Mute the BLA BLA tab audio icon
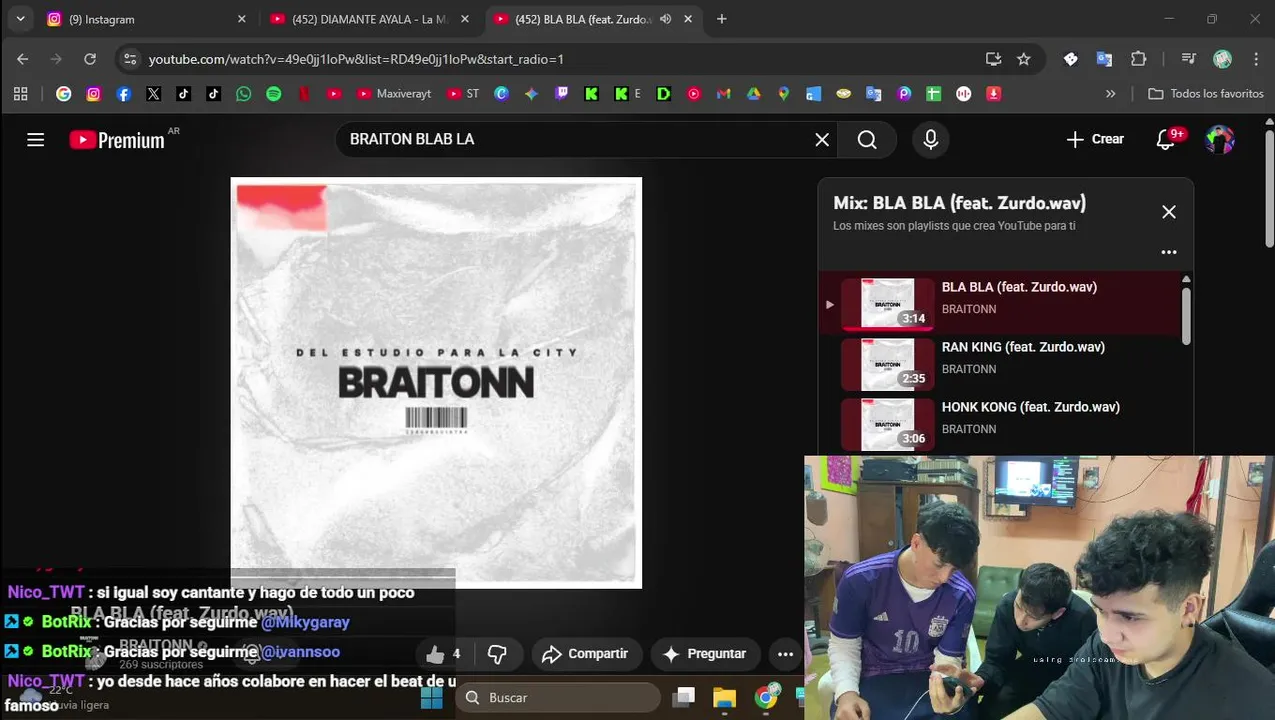Screen dimensions: 1275x720 click(666, 19)
